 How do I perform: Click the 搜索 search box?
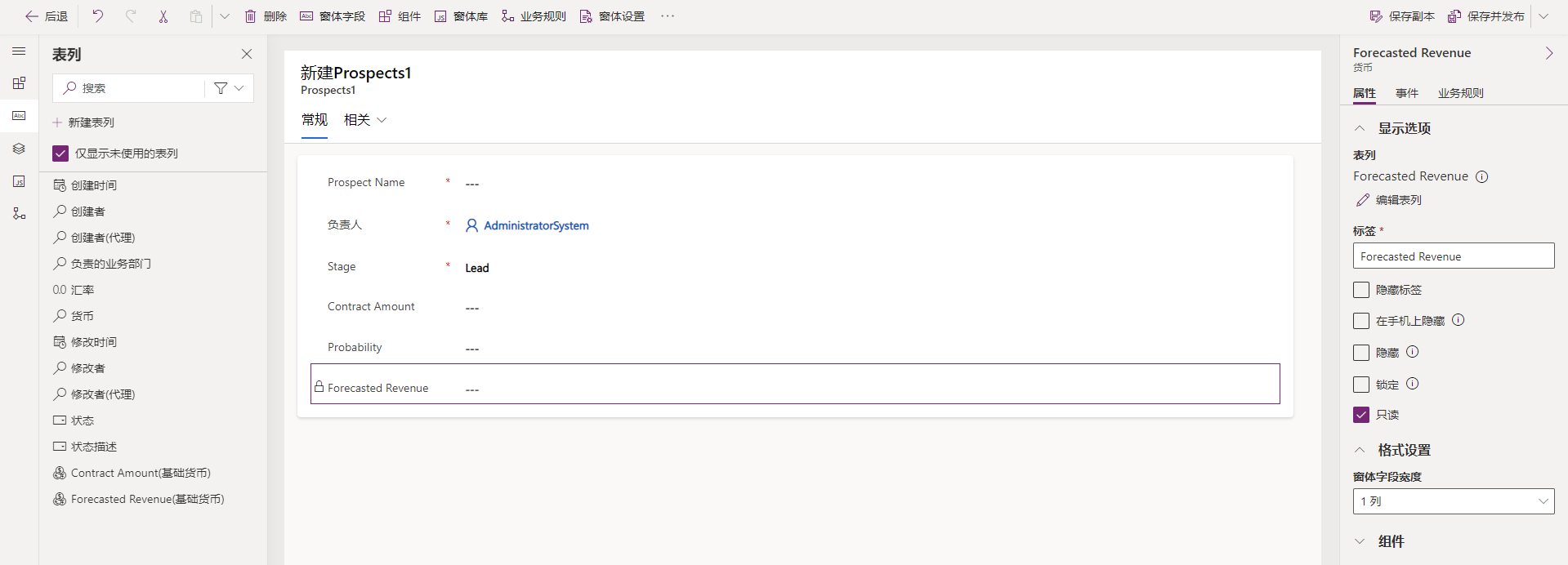coord(128,88)
